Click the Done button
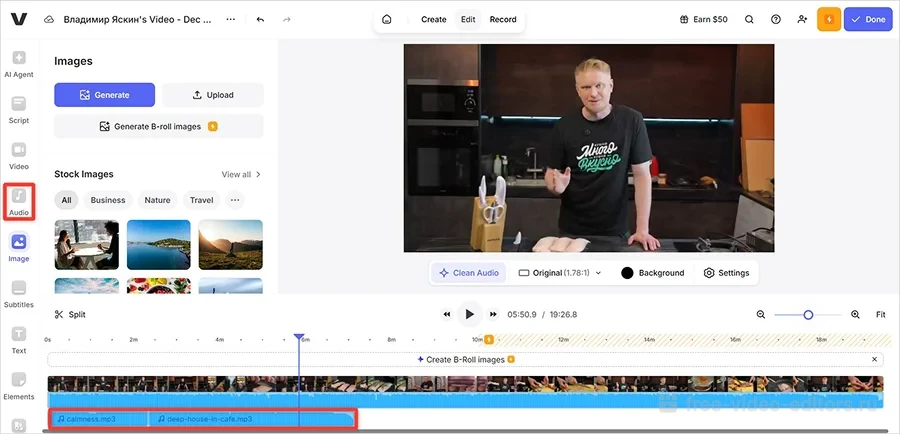Screen dimensions: 900x434 point(868,20)
